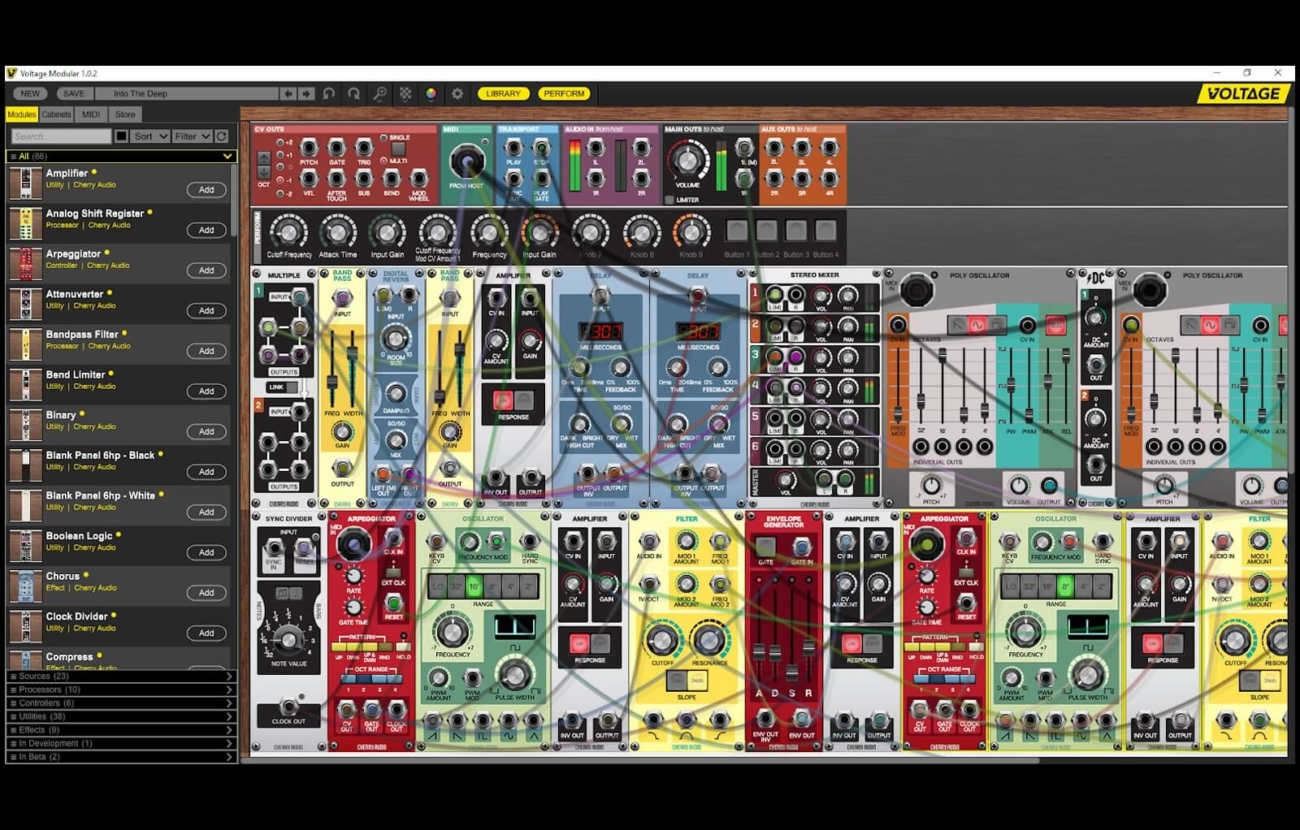
Task: Open the Sort dropdown
Action: pos(150,136)
